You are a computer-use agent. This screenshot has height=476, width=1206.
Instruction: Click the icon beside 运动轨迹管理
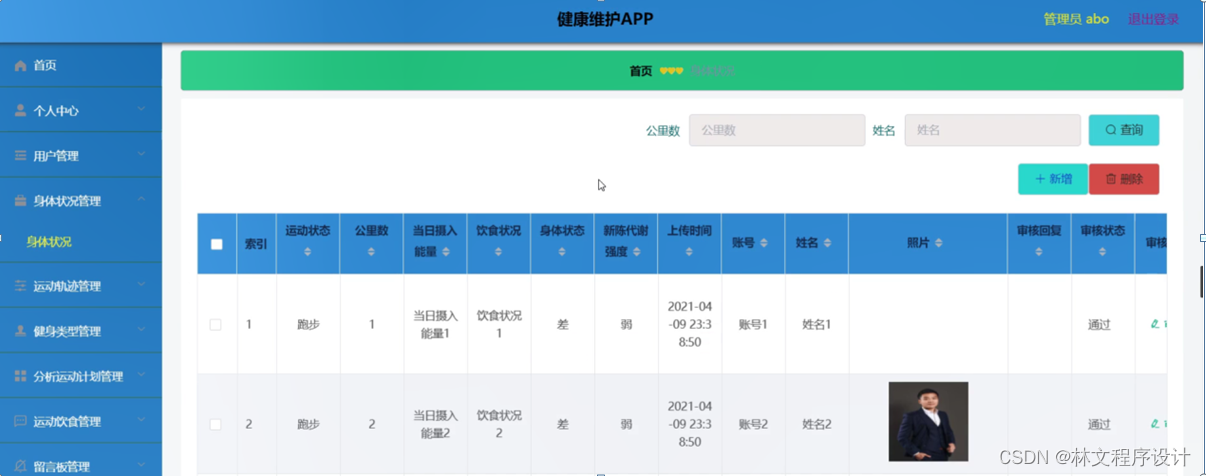20,287
